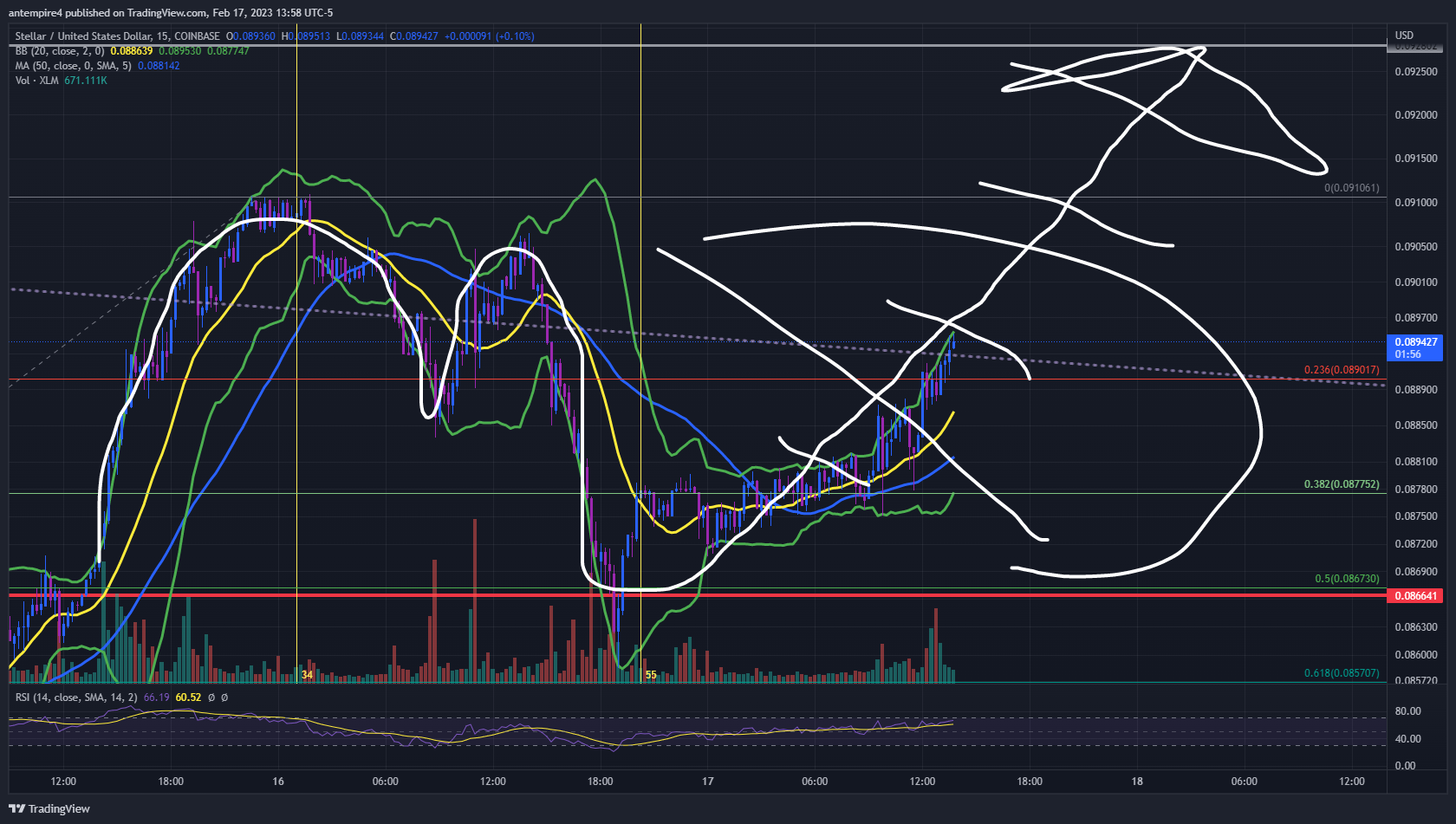Click the BB lower value 0.087747

click(x=228, y=51)
